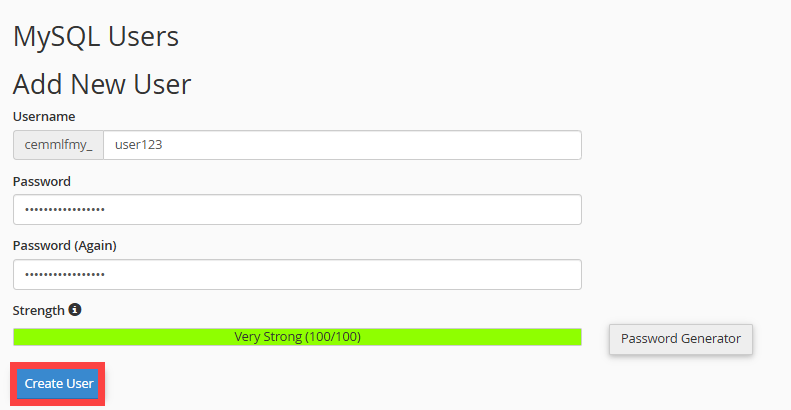Image resolution: width=791 pixels, height=410 pixels.
Task: Focus the Username input field
Action: point(342,145)
